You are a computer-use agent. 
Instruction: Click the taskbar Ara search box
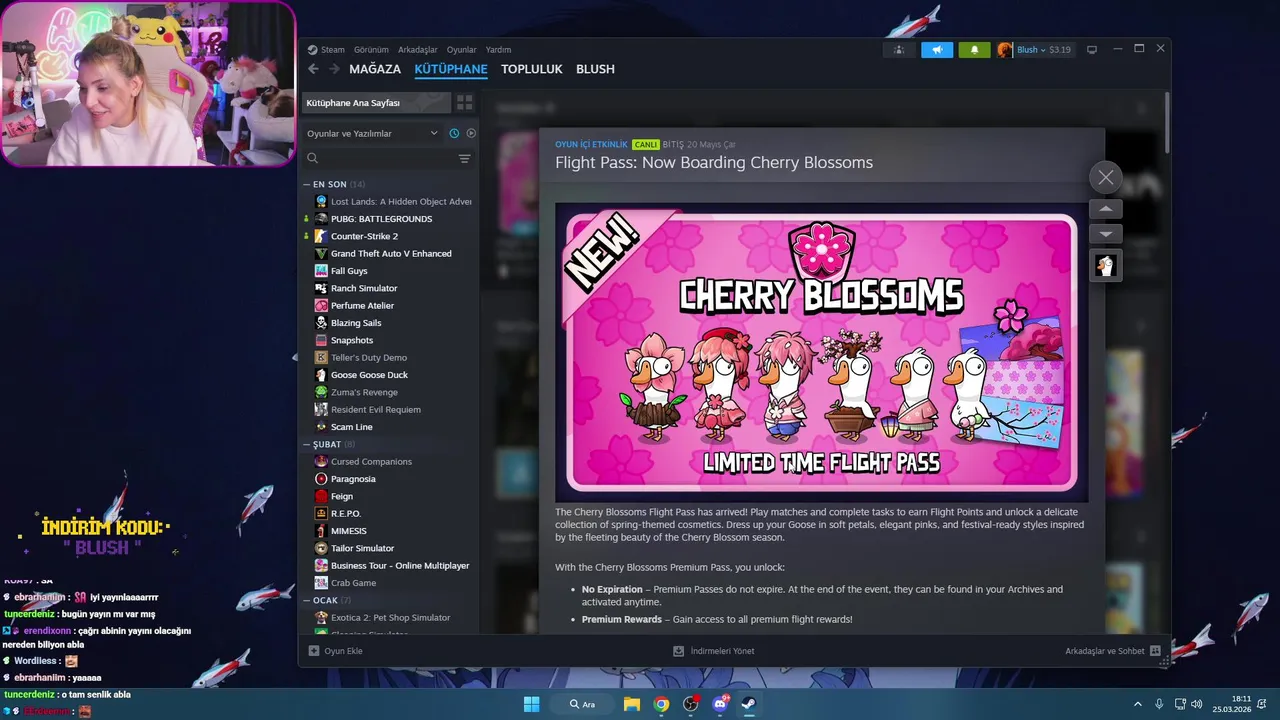[x=584, y=704]
